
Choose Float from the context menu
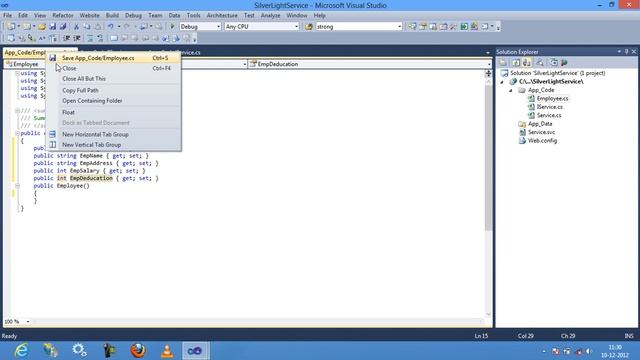coord(113,112)
